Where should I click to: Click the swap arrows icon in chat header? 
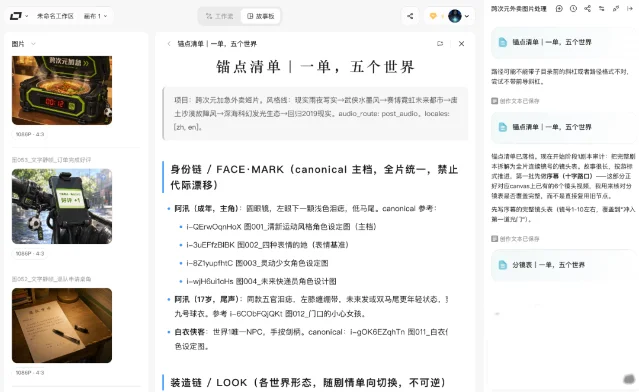(602, 9)
